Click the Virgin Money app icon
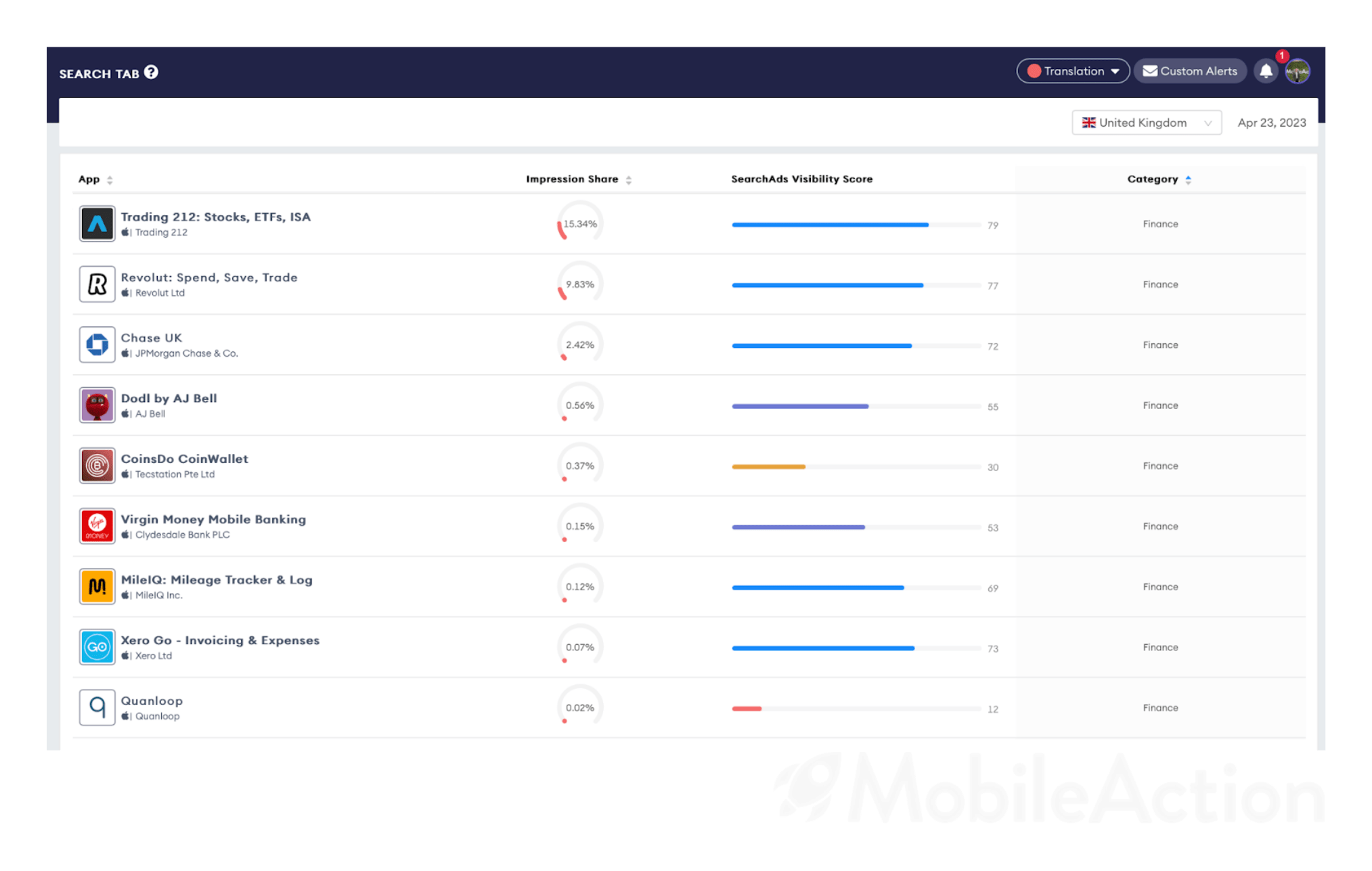Image resolution: width=1372 pixels, height=871 pixels. point(97,527)
